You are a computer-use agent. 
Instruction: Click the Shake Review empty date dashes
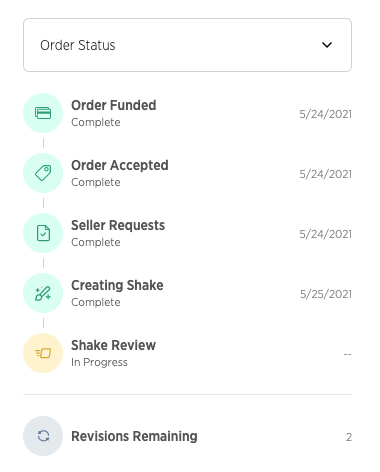point(347,354)
